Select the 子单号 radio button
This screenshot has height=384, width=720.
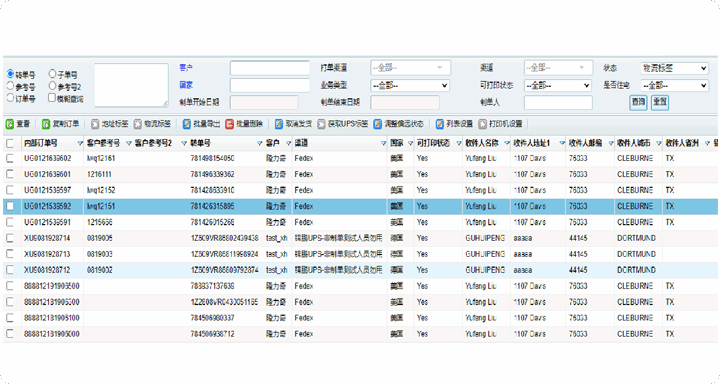tap(52, 73)
